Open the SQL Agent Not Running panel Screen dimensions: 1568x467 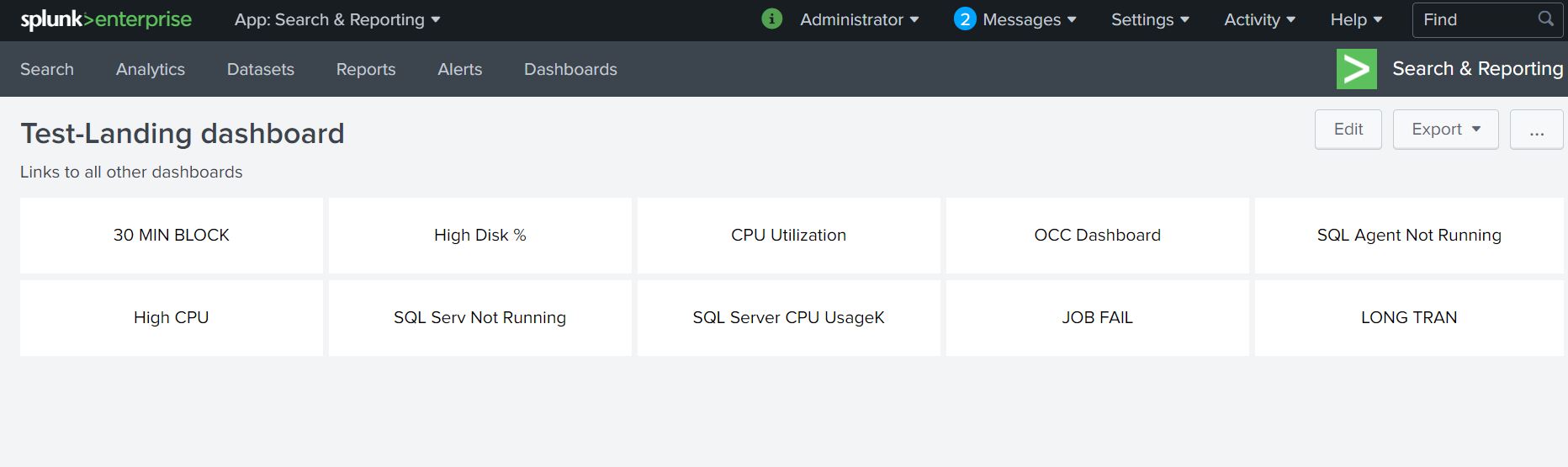1409,236
